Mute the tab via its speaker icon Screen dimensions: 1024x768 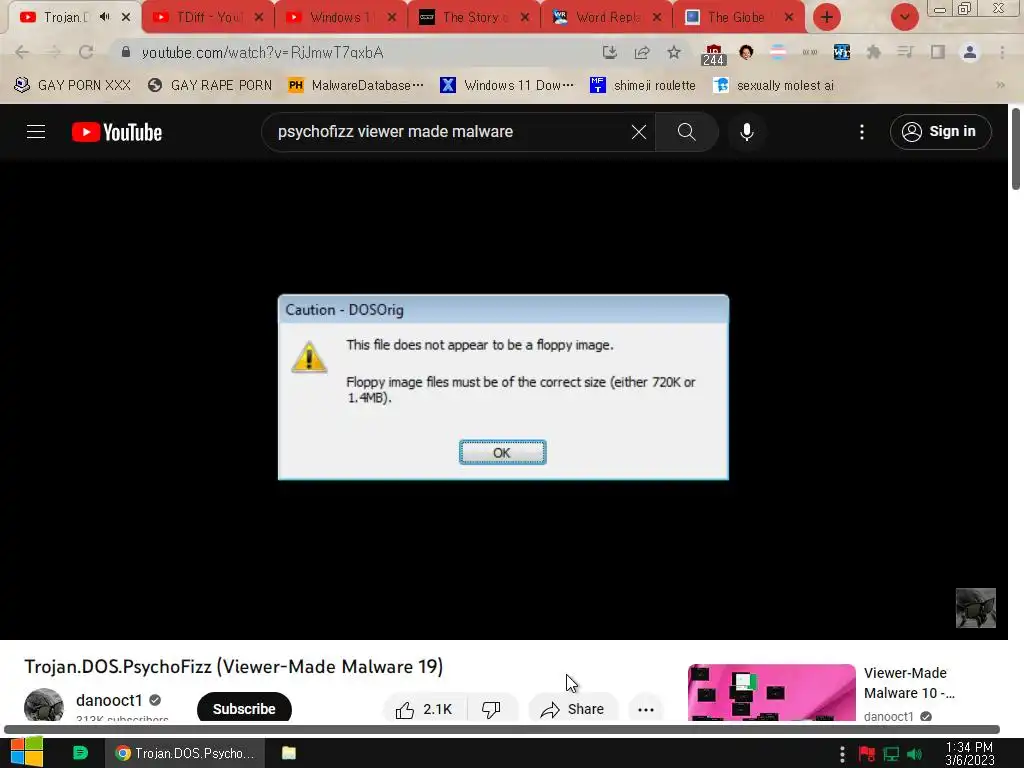pyautogui.click(x=104, y=17)
